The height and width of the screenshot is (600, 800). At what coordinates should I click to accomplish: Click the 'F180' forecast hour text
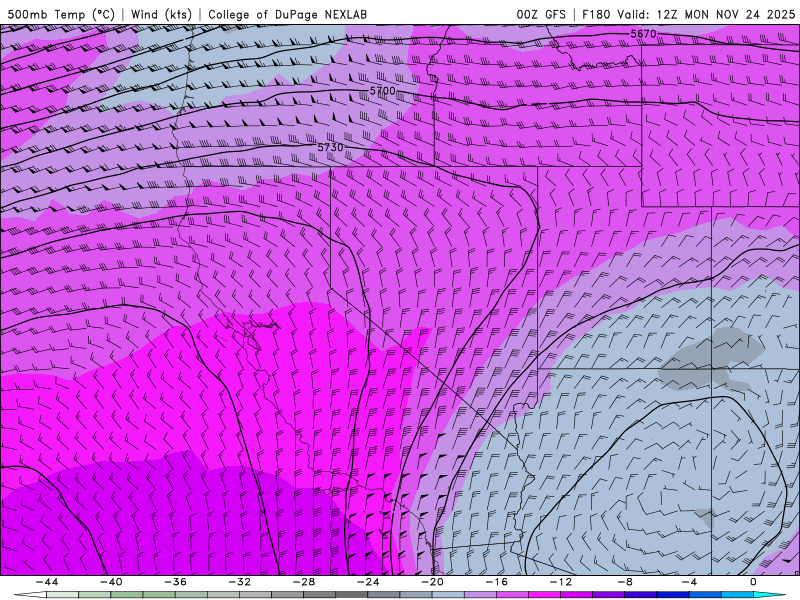[x=597, y=14]
